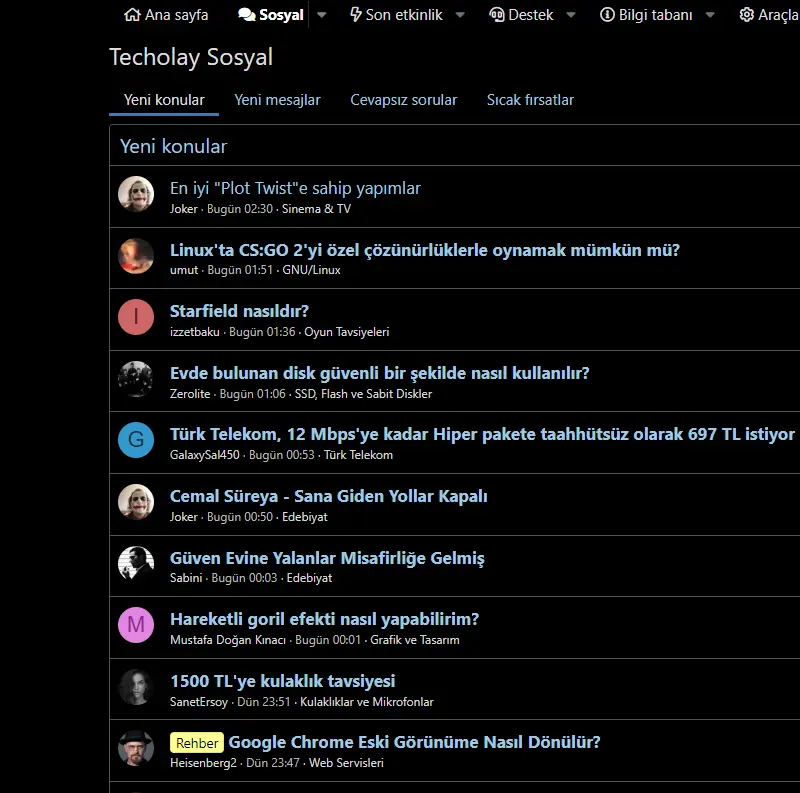Open Joker's avatar on the Plot Twist thread
Image resolution: width=800 pixels, height=793 pixels.
click(136, 194)
